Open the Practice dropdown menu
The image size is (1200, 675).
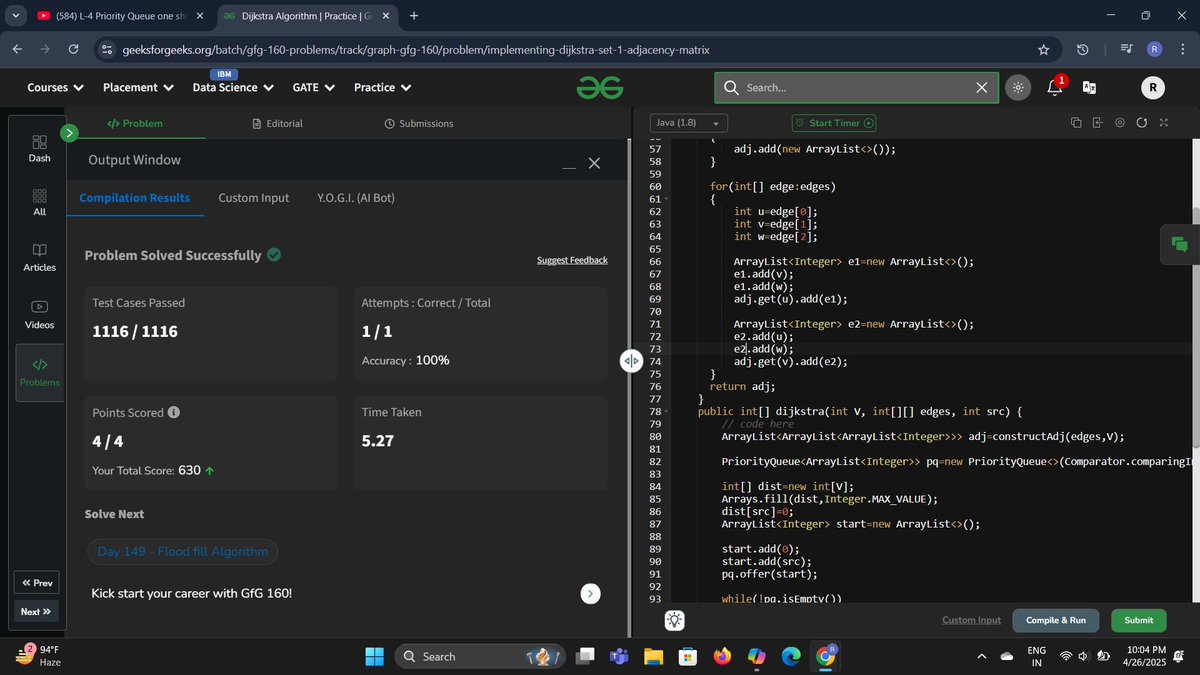coord(383,88)
